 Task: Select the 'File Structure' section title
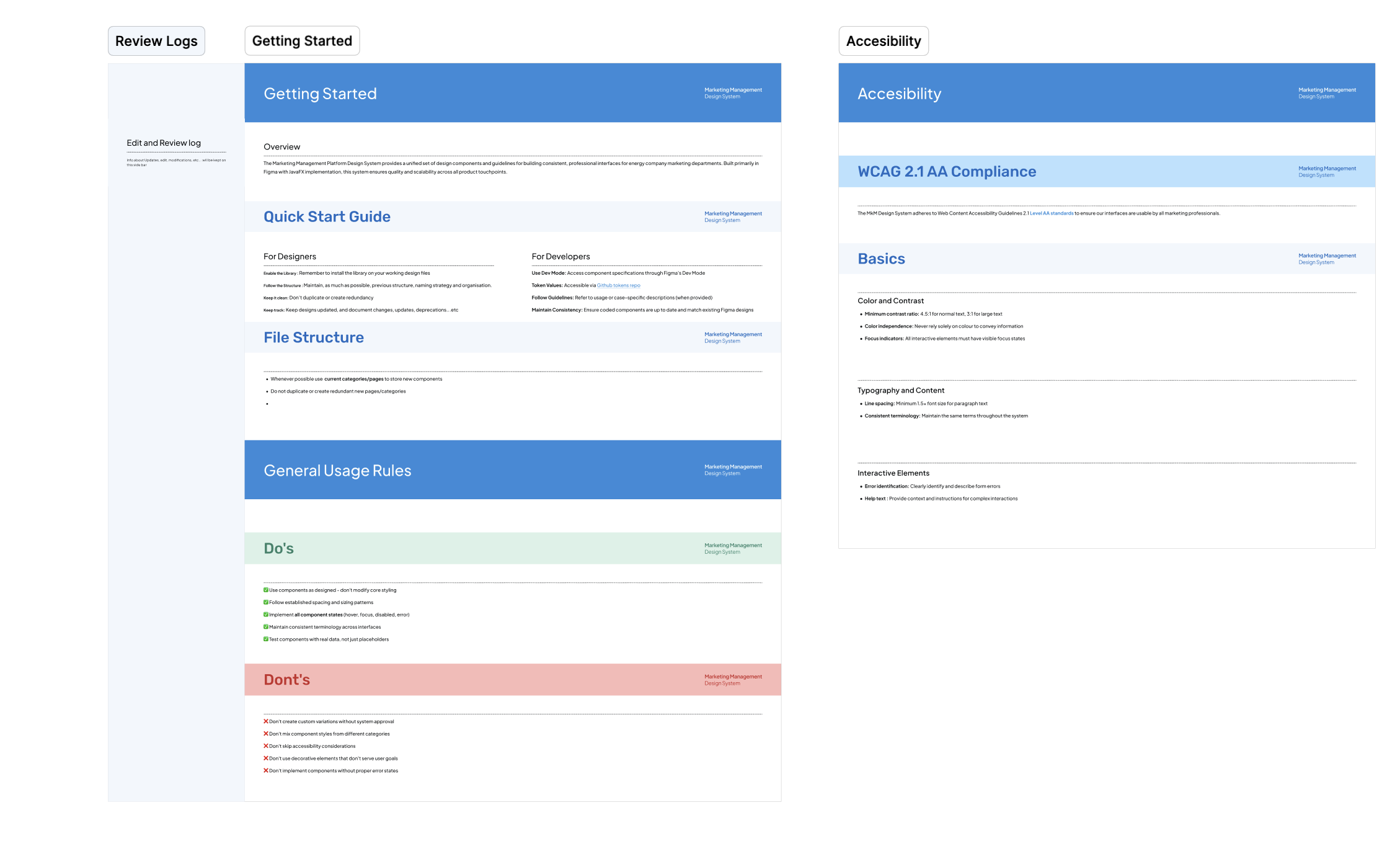pos(314,337)
